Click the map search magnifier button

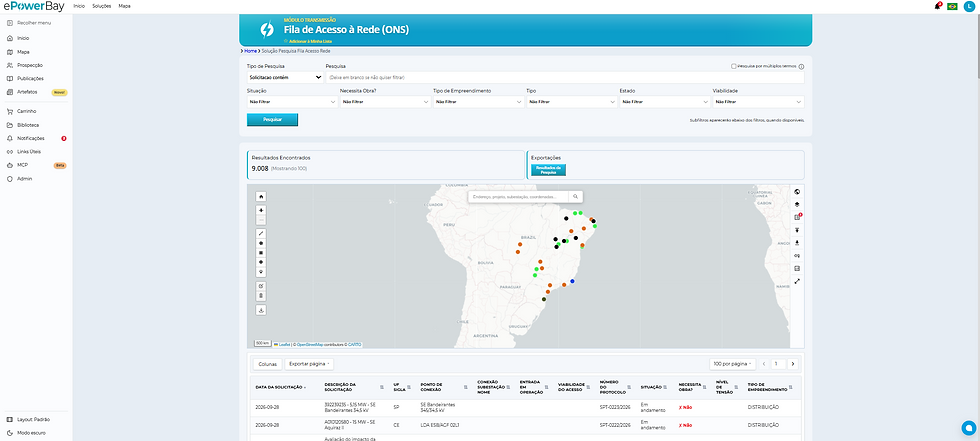(x=576, y=197)
